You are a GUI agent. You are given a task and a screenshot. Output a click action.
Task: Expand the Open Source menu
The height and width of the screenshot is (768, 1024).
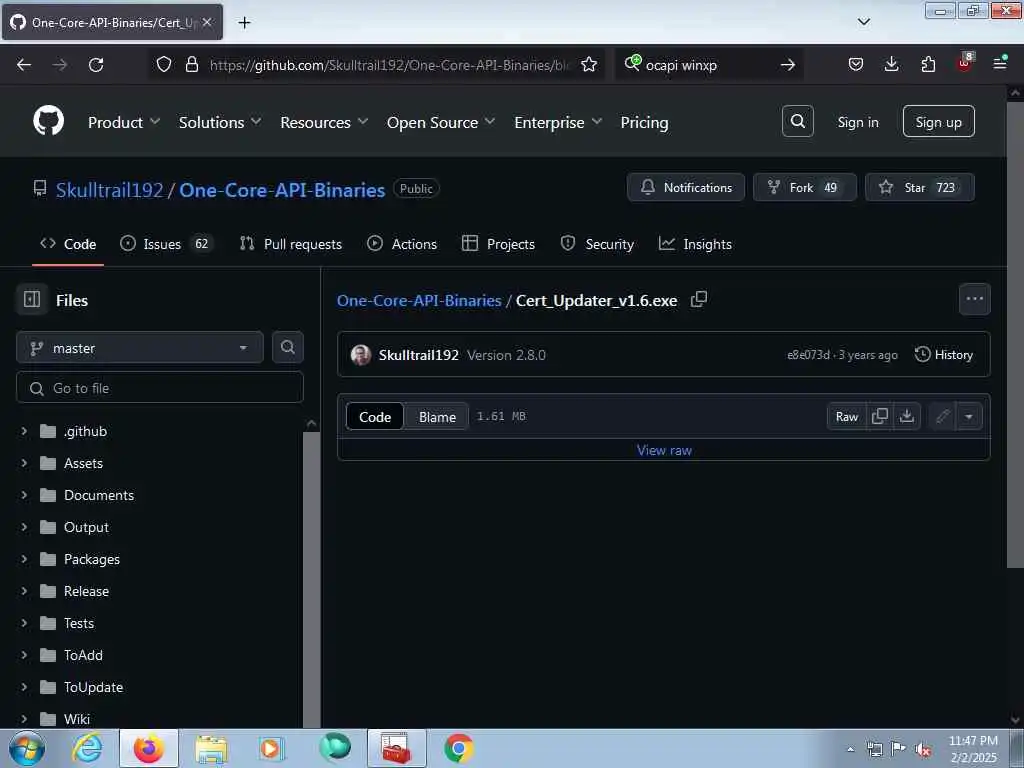[441, 122]
